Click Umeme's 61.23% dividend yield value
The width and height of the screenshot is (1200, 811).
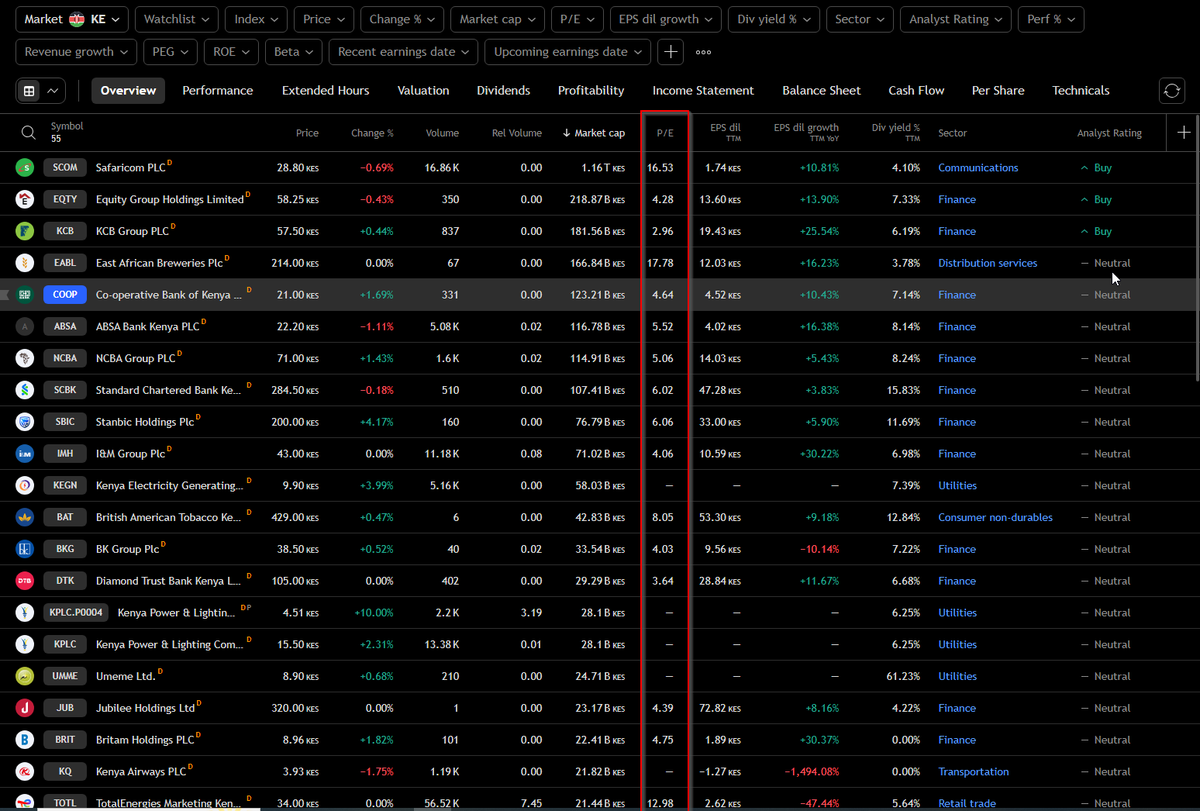pyautogui.click(x=902, y=677)
